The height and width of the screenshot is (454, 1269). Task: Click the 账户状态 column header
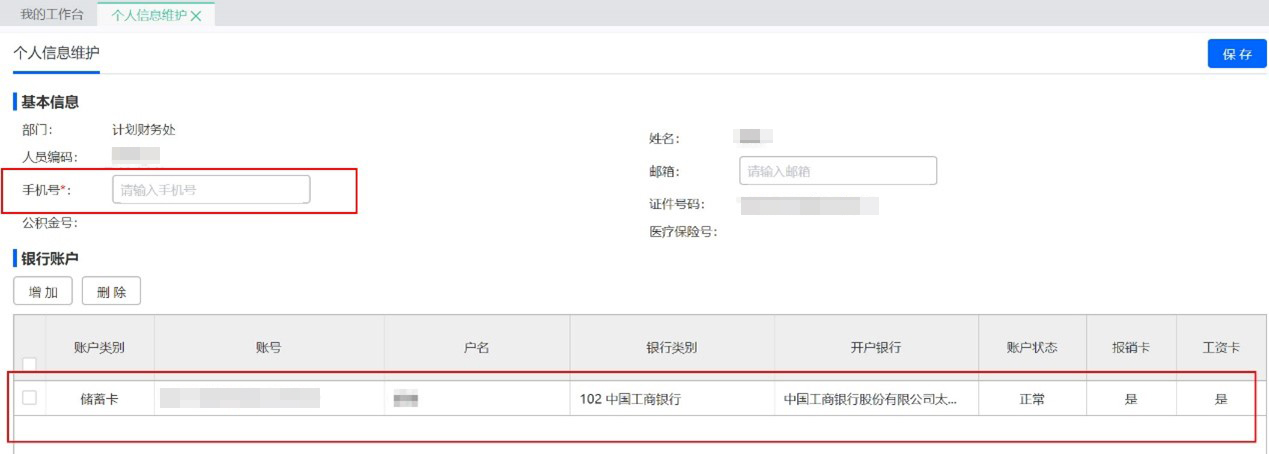[1032, 348]
